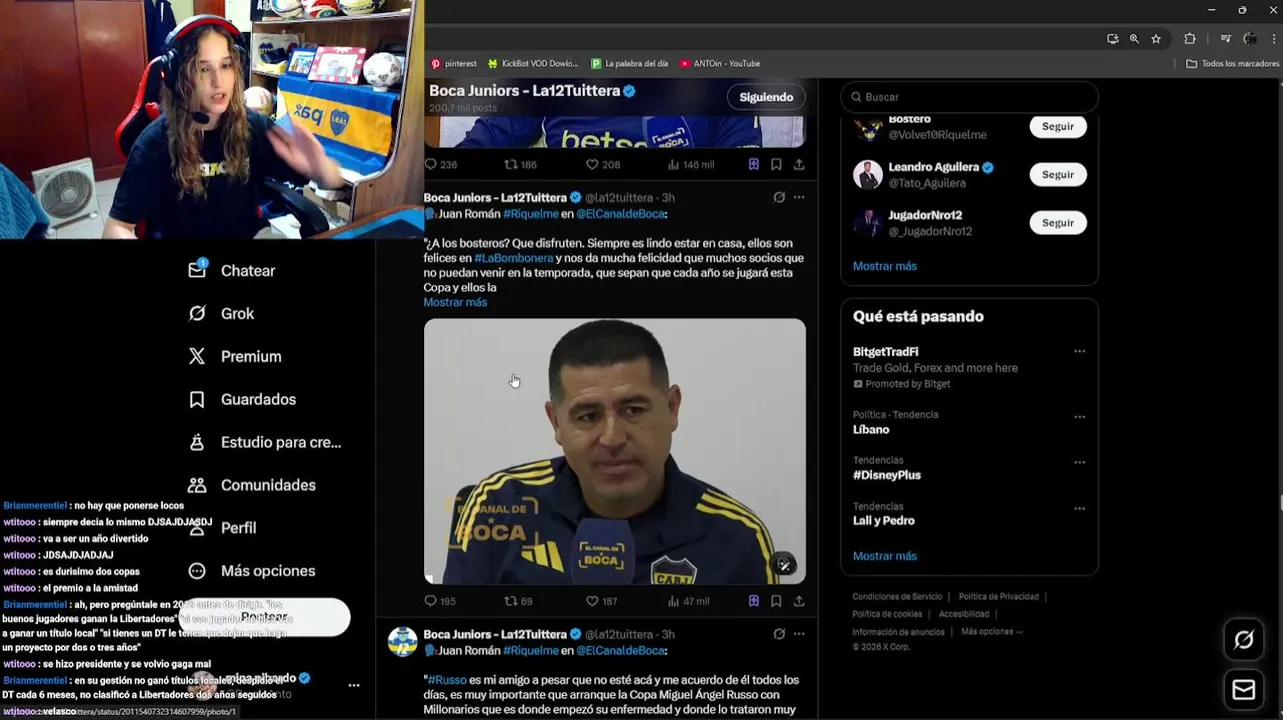Open more options for Lali y Pedro trend

(1079, 509)
